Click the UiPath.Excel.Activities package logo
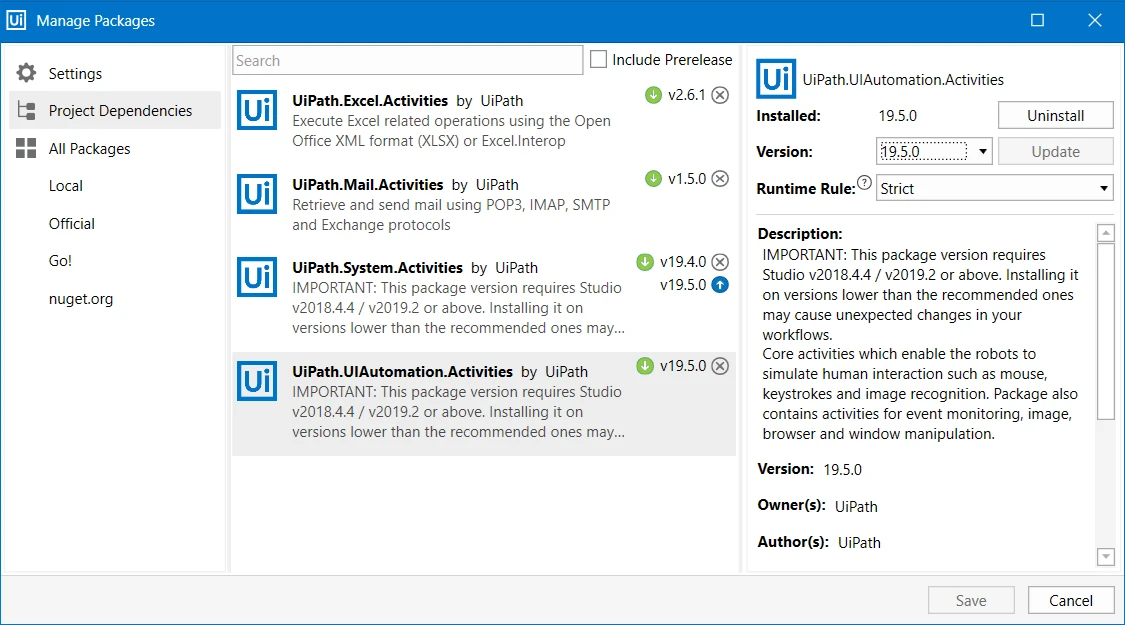Viewport: 1125px width, 625px height. 257,110
